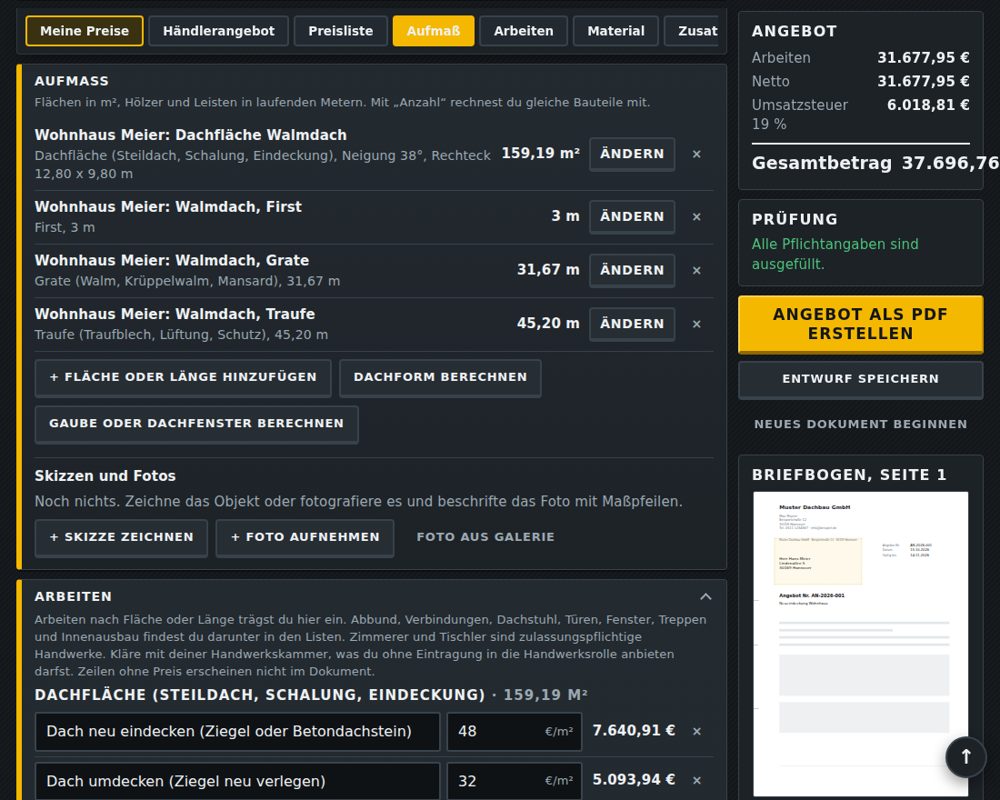1000x800 pixels.
Task: Open the partially visible Zusatz tab
Action: (x=692, y=31)
